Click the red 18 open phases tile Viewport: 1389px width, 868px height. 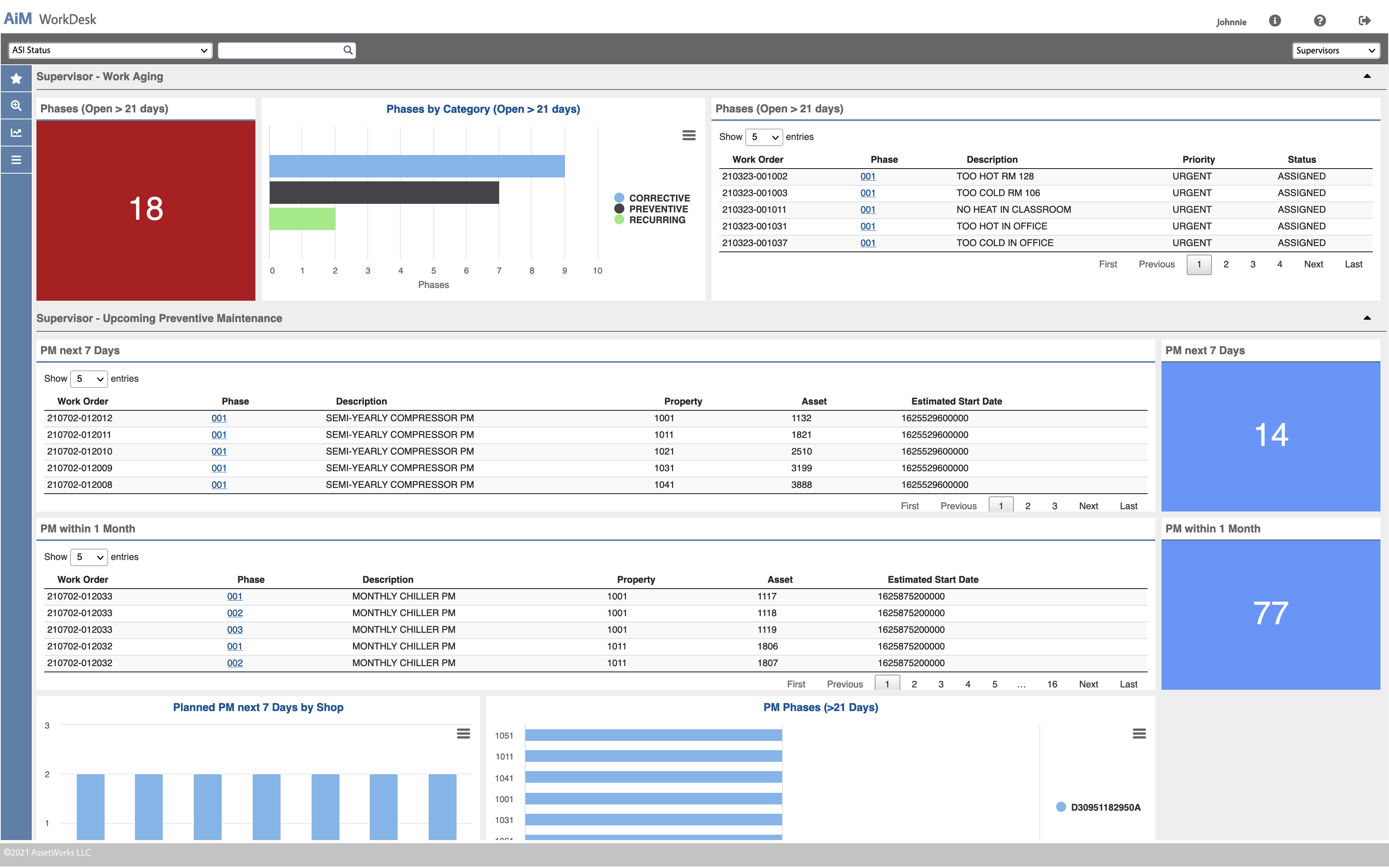click(x=146, y=210)
